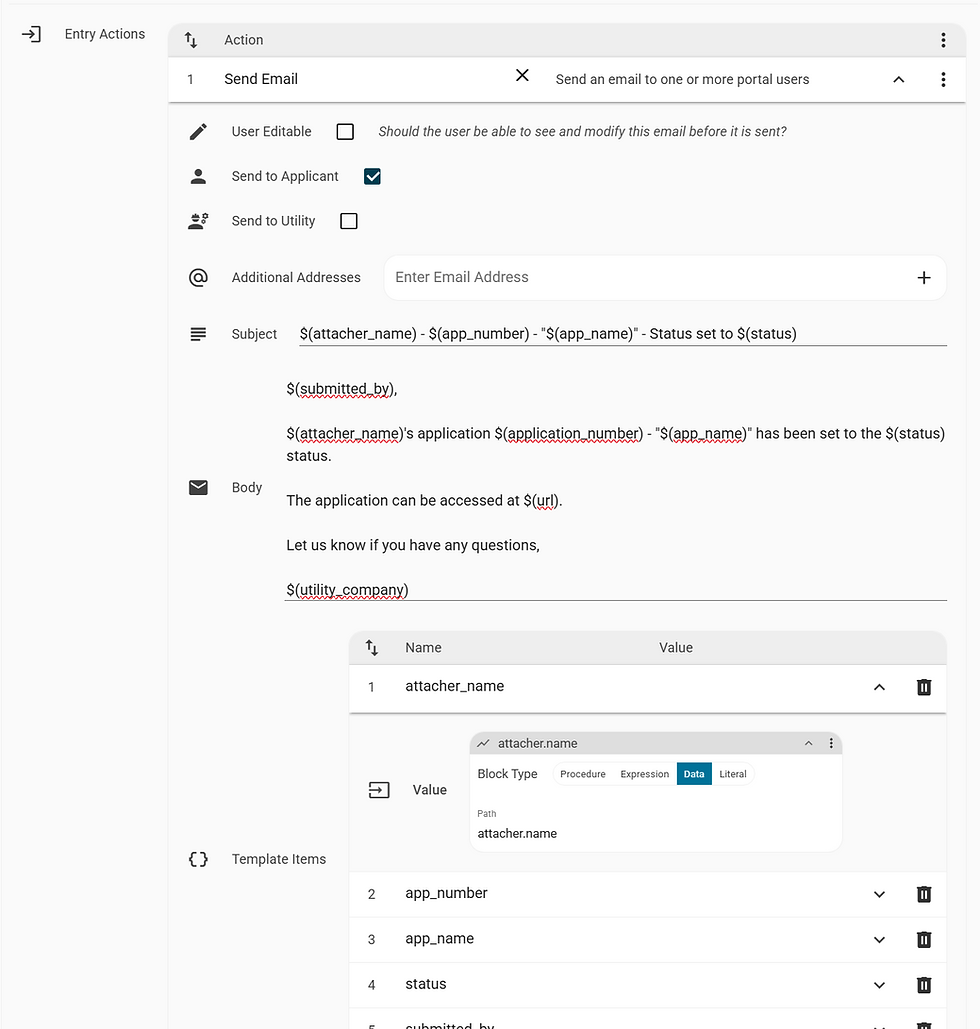Expand the app_number template item

880,894
